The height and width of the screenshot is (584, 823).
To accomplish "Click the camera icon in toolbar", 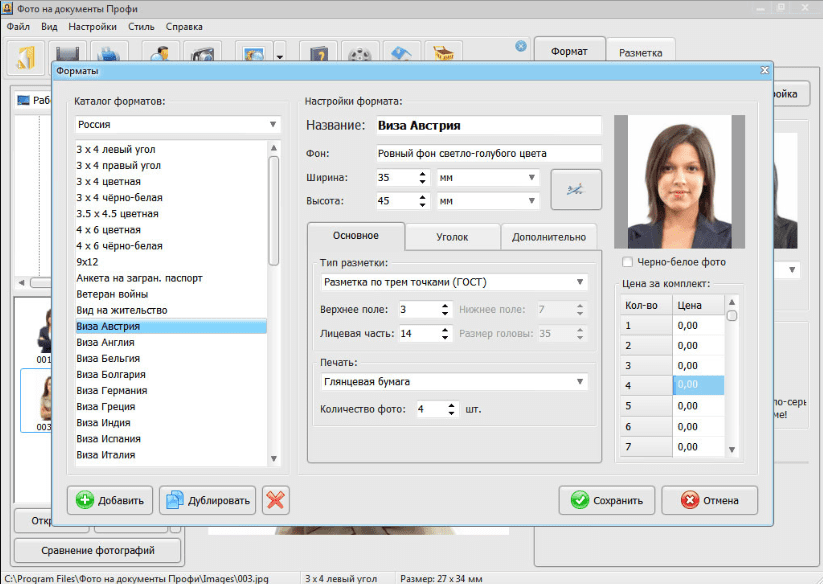I will pos(201,54).
